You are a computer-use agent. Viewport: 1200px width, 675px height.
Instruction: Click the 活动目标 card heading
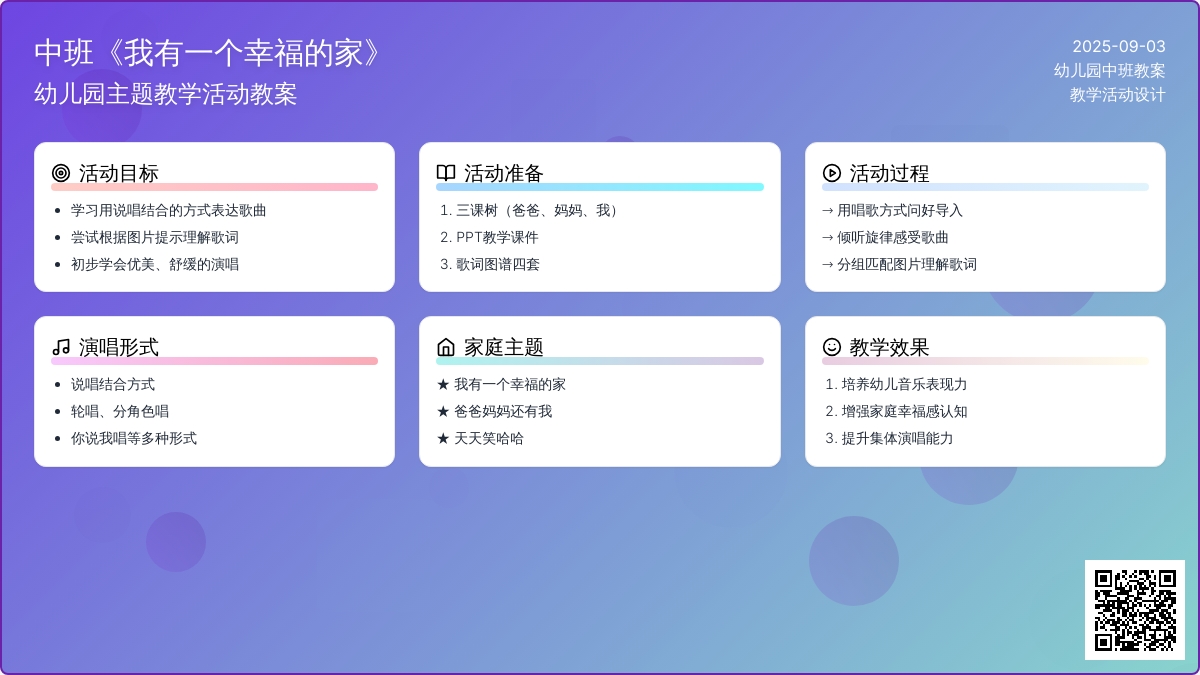coord(119,173)
